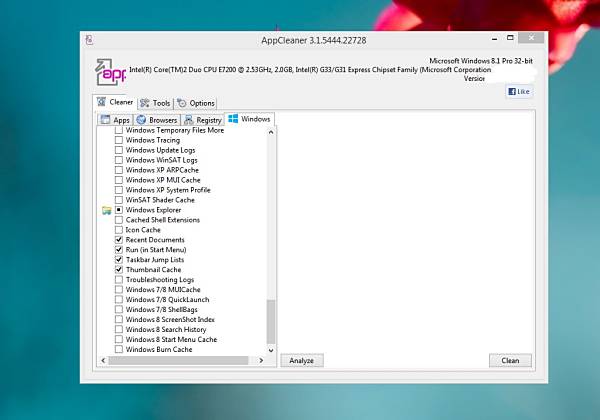Minimize the AppCleaner window
Screen dimensions: 600x420
[494, 38]
